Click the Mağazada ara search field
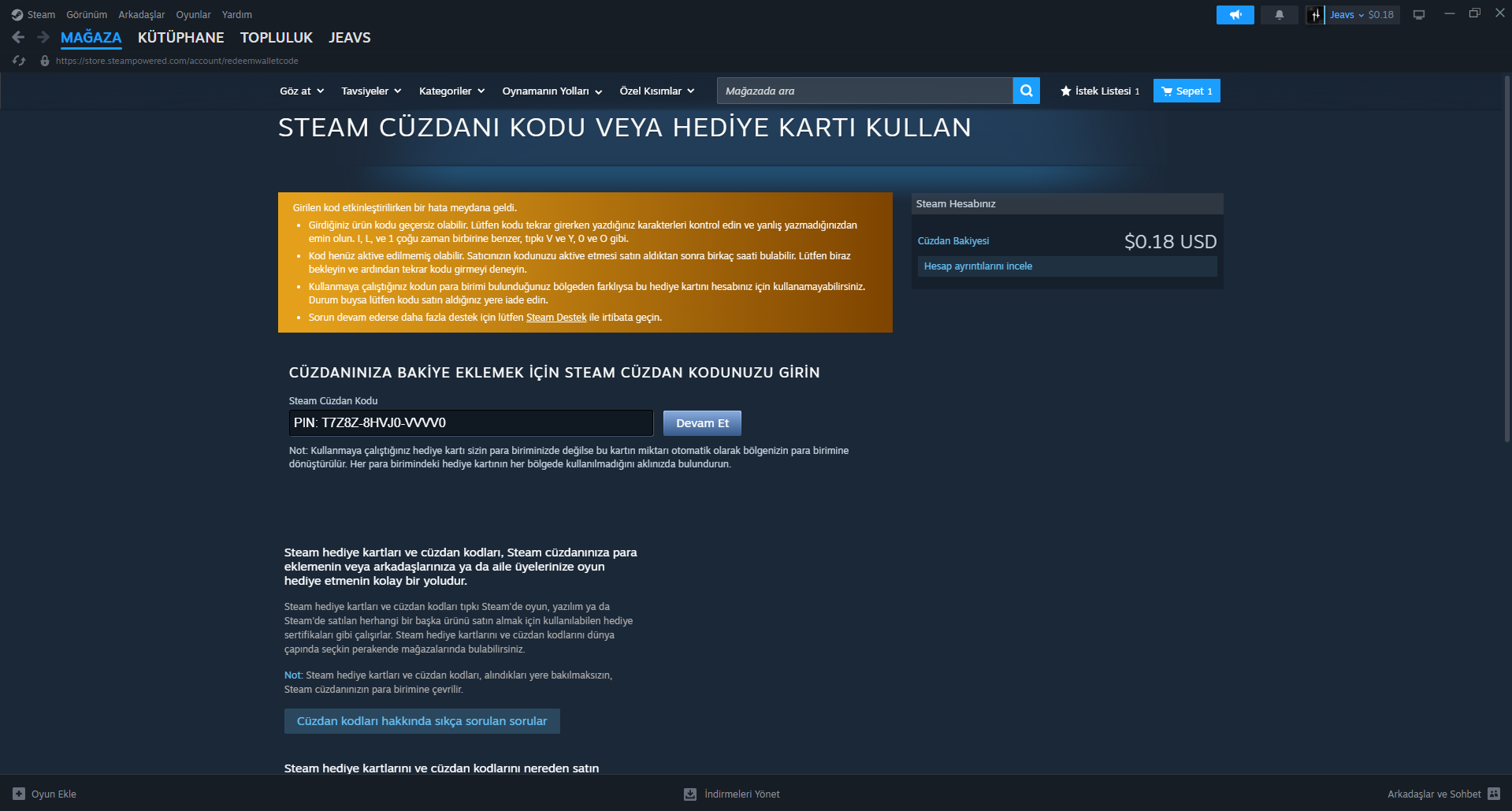 click(865, 91)
